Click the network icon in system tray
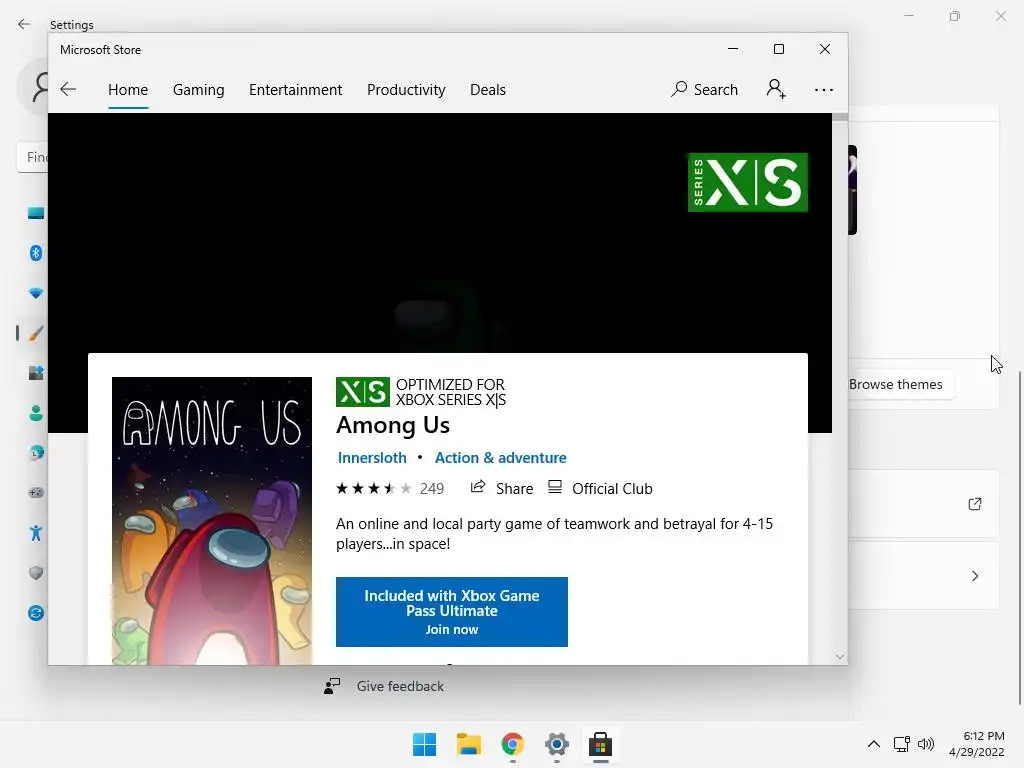The width and height of the screenshot is (1024, 768). tap(902, 744)
